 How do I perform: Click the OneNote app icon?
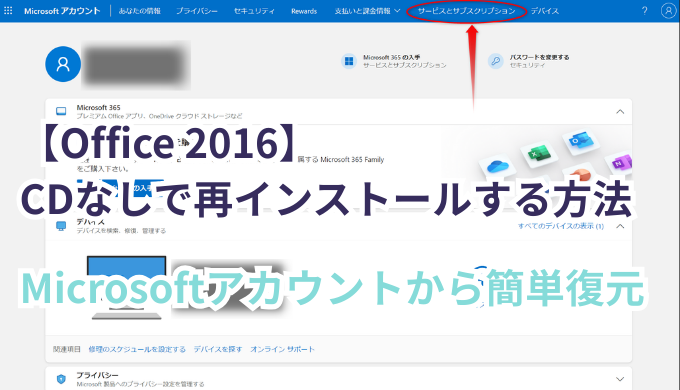pos(621,162)
